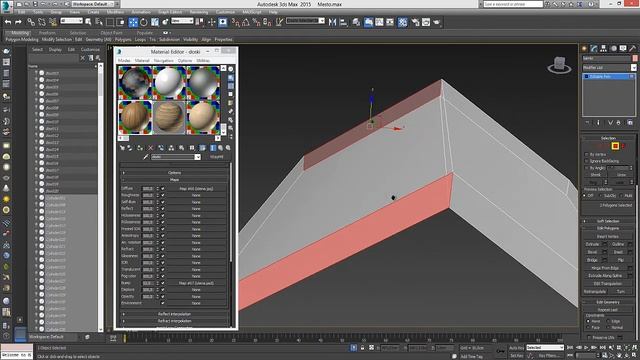This screenshot has width=640, height=360.
Task: Click the Redo arrow in main toolbar
Action: pyautogui.click(x=18, y=22)
